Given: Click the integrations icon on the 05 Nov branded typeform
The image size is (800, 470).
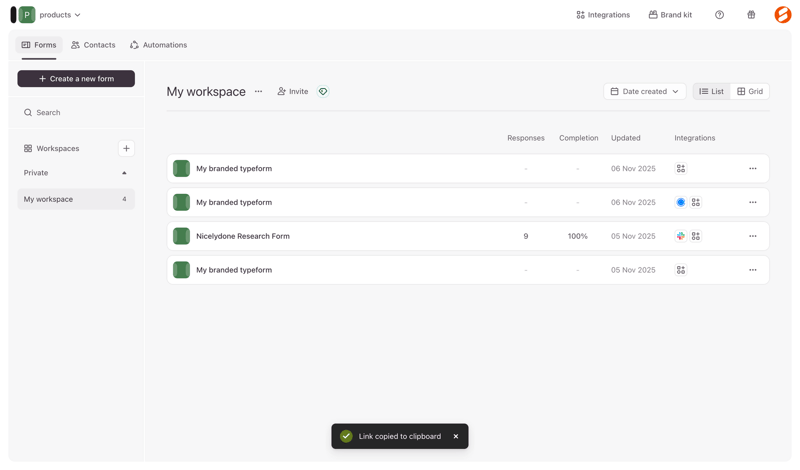Looking at the screenshot, I should click(x=681, y=270).
